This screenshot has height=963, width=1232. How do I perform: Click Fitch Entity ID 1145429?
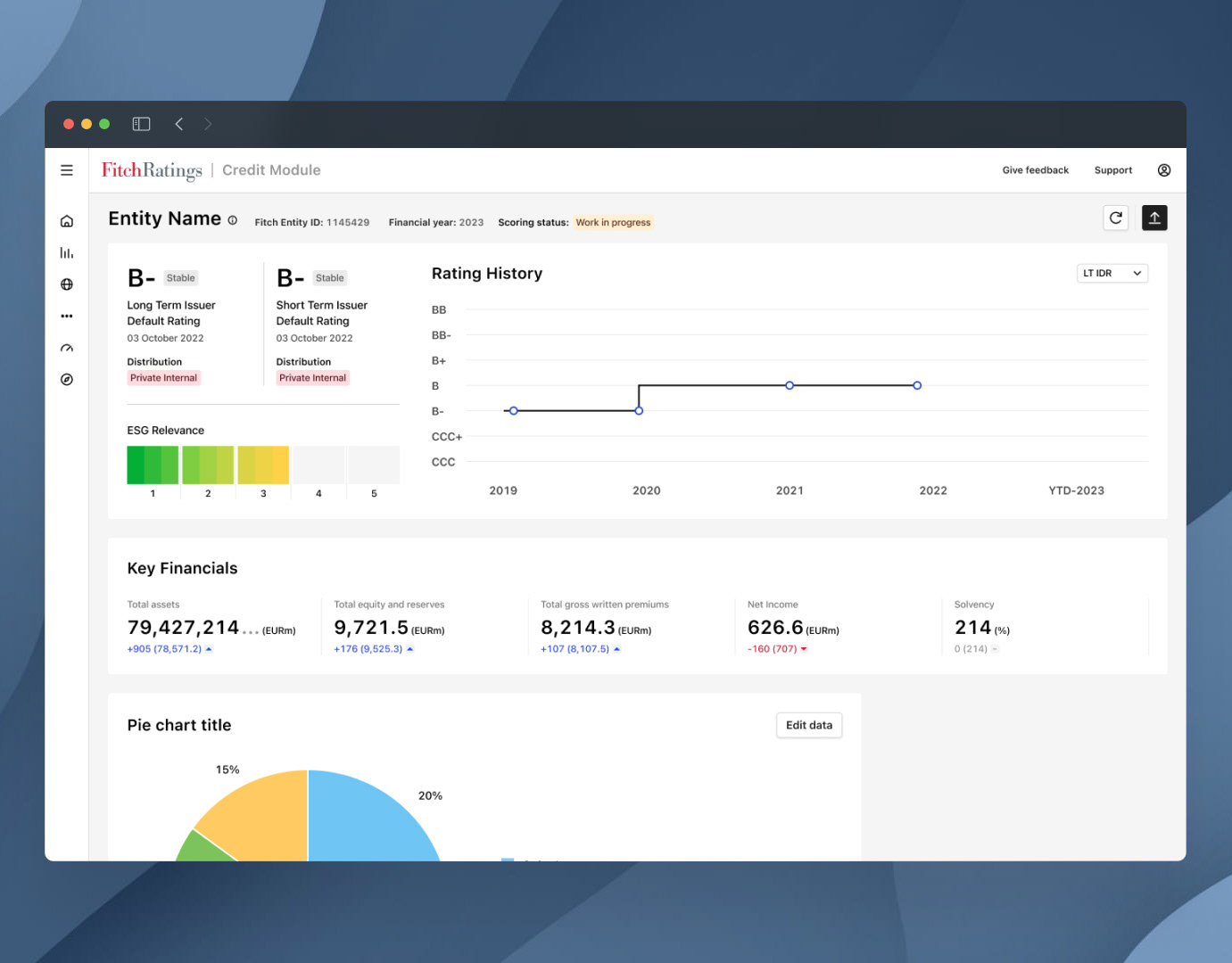pos(311,223)
